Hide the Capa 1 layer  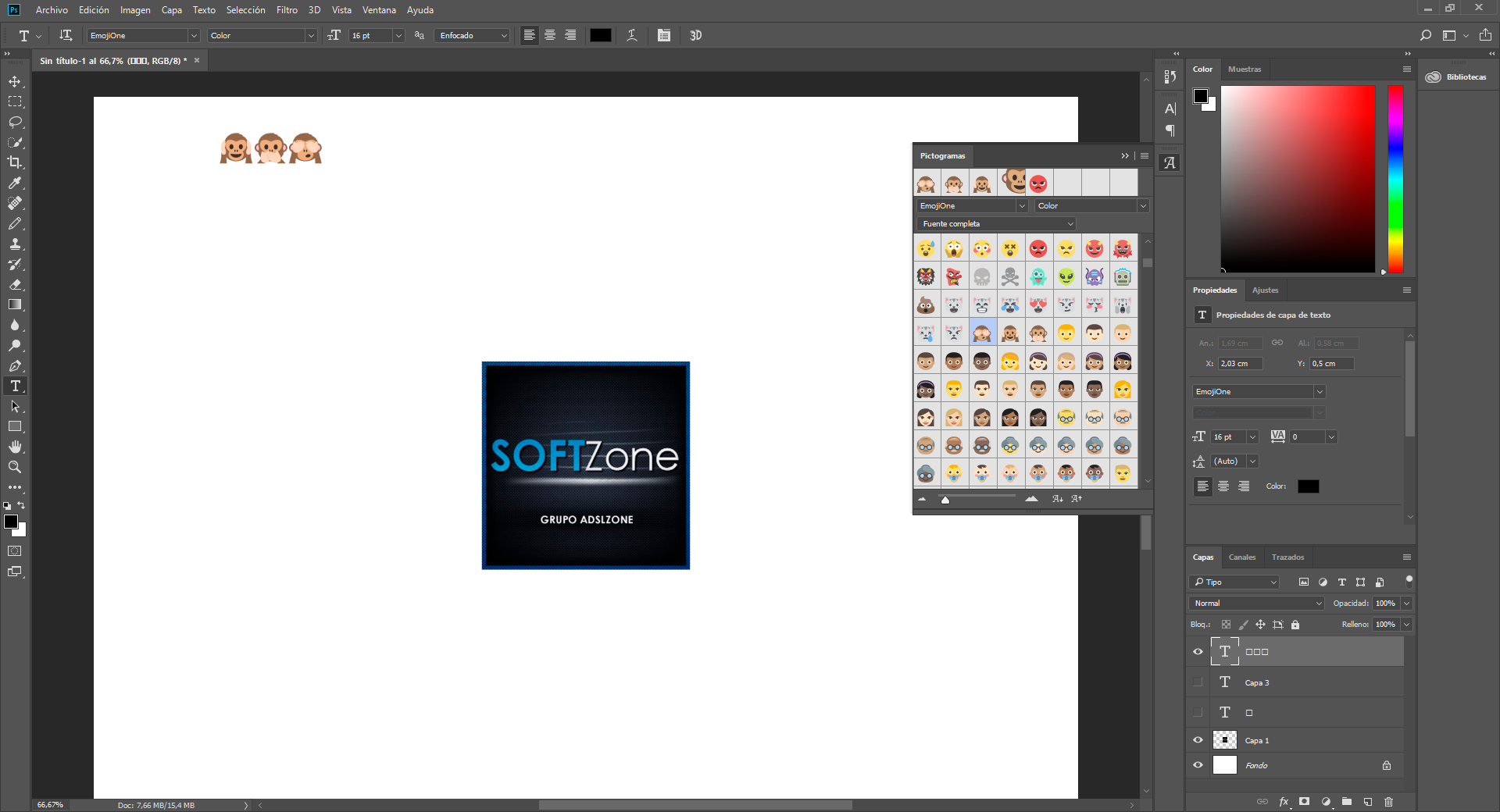1198,740
